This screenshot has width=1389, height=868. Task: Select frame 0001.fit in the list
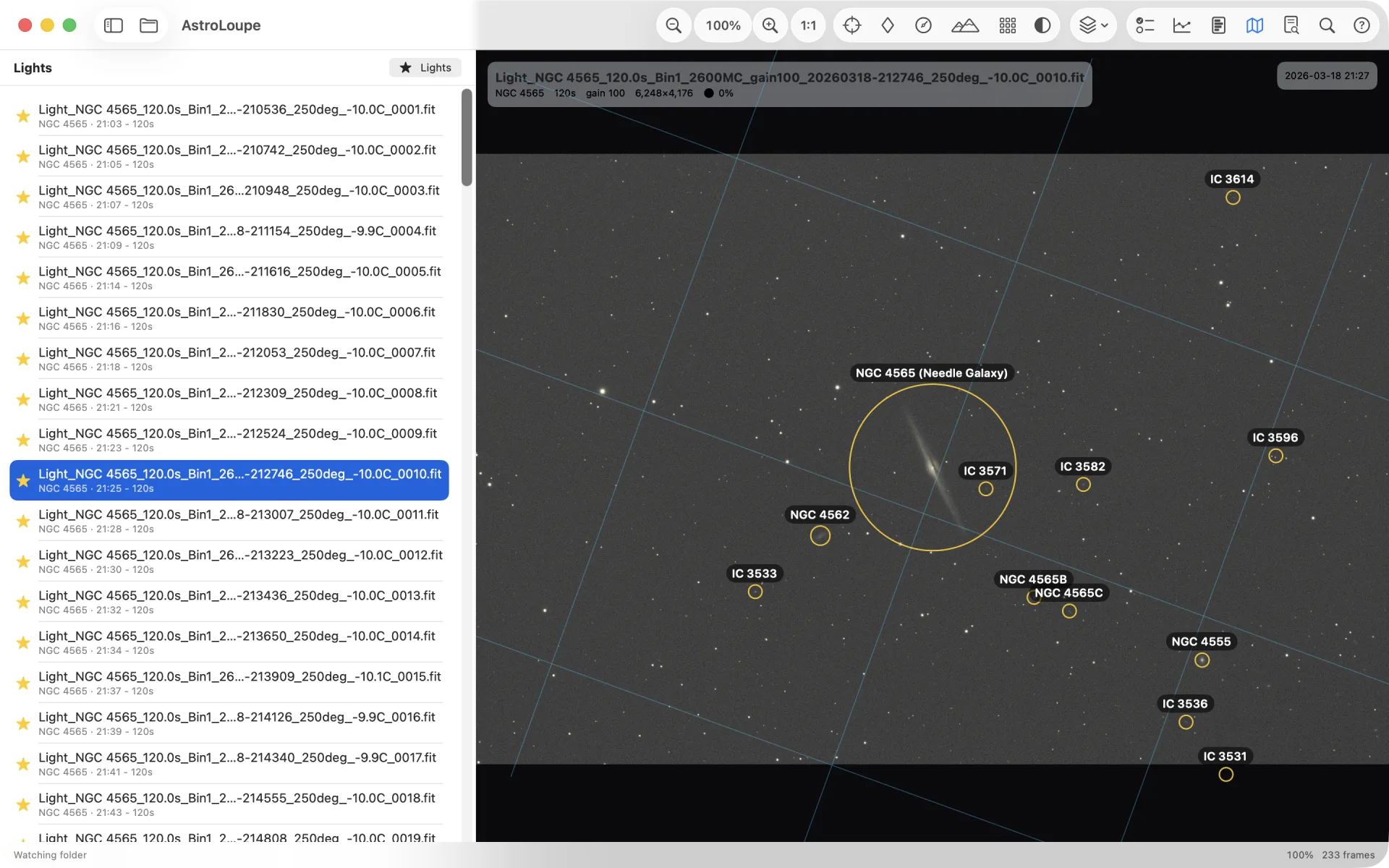coord(229,116)
